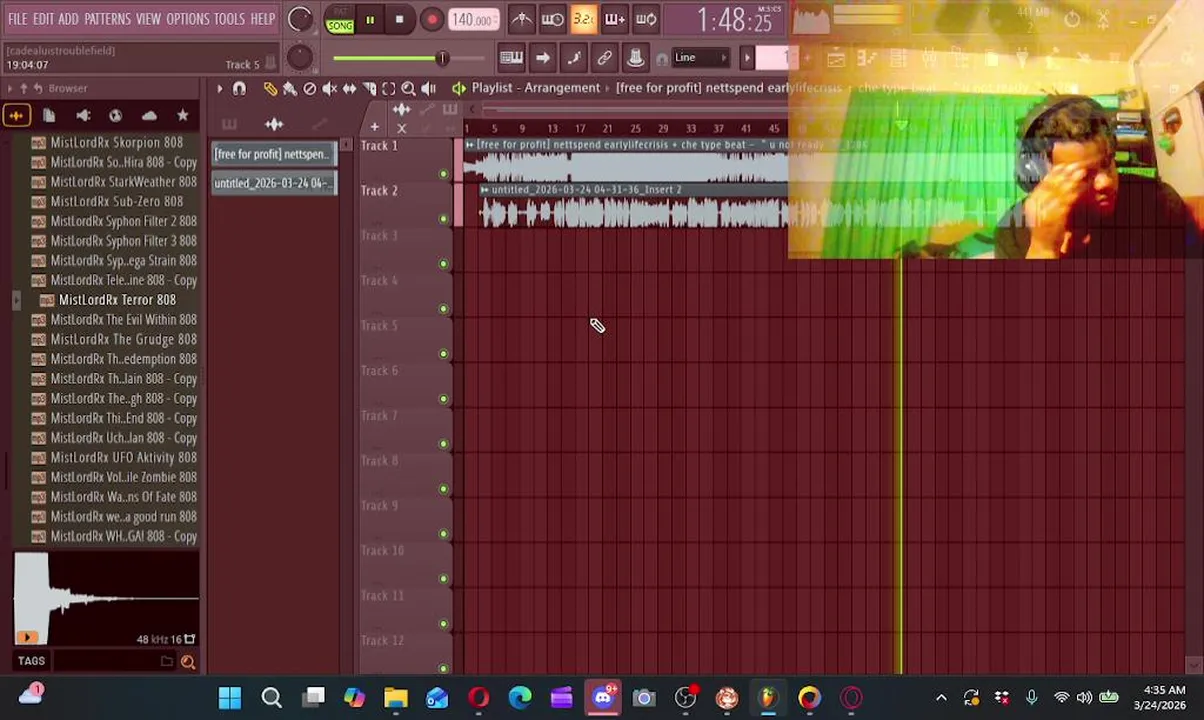Open the Browser panel options arrow
This screenshot has width=1204, height=720.
click(x=10, y=89)
